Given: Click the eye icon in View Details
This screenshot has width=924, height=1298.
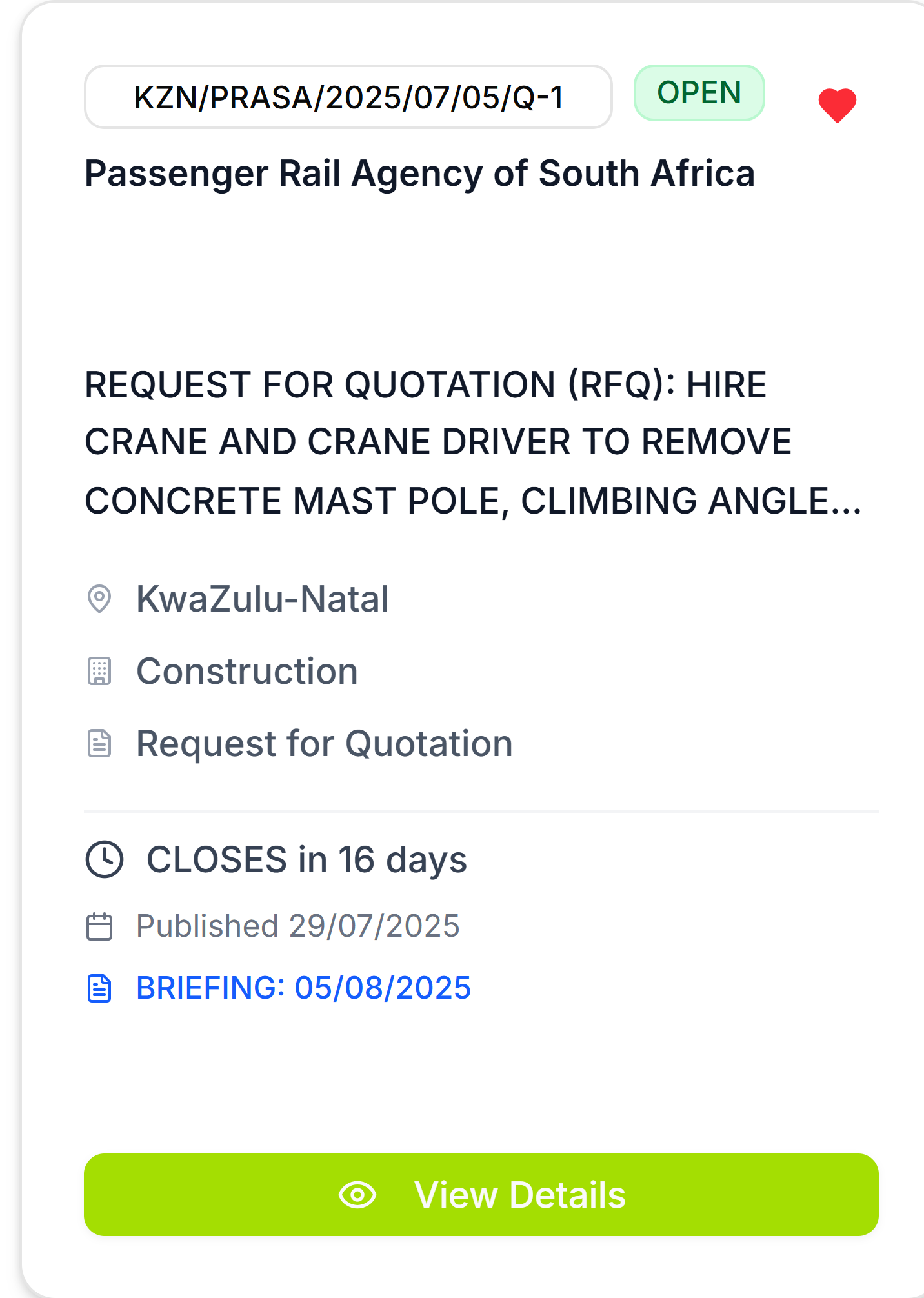Looking at the screenshot, I should [x=357, y=1195].
